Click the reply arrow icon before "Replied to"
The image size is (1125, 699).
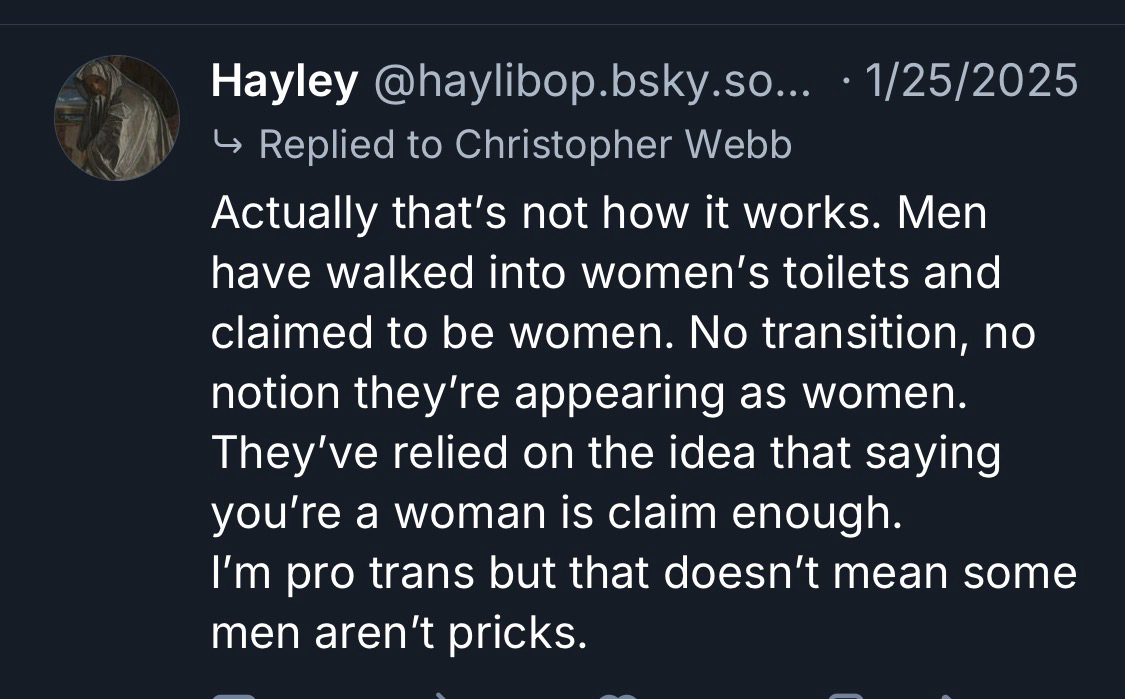click(x=227, y=145)
